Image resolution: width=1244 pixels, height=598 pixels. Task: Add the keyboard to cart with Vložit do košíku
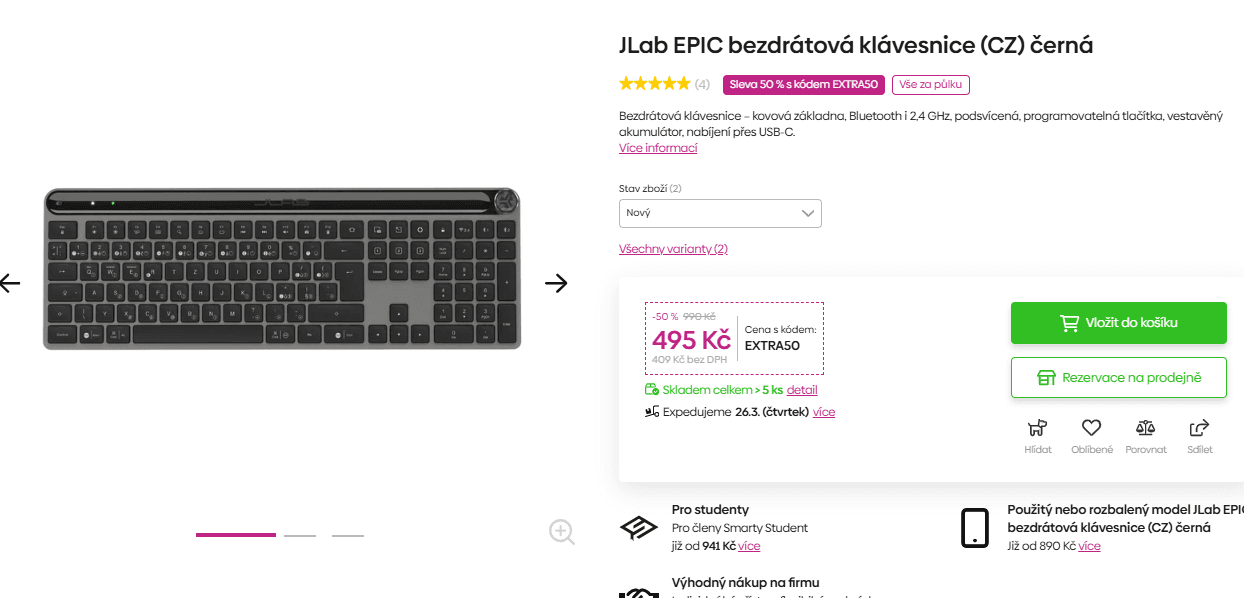click(x=1118, y=322)
